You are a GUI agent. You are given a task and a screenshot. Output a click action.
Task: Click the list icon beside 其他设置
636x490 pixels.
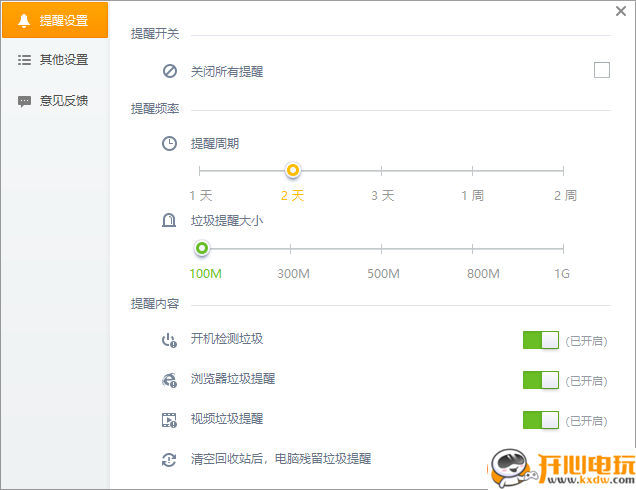[24, 60]
